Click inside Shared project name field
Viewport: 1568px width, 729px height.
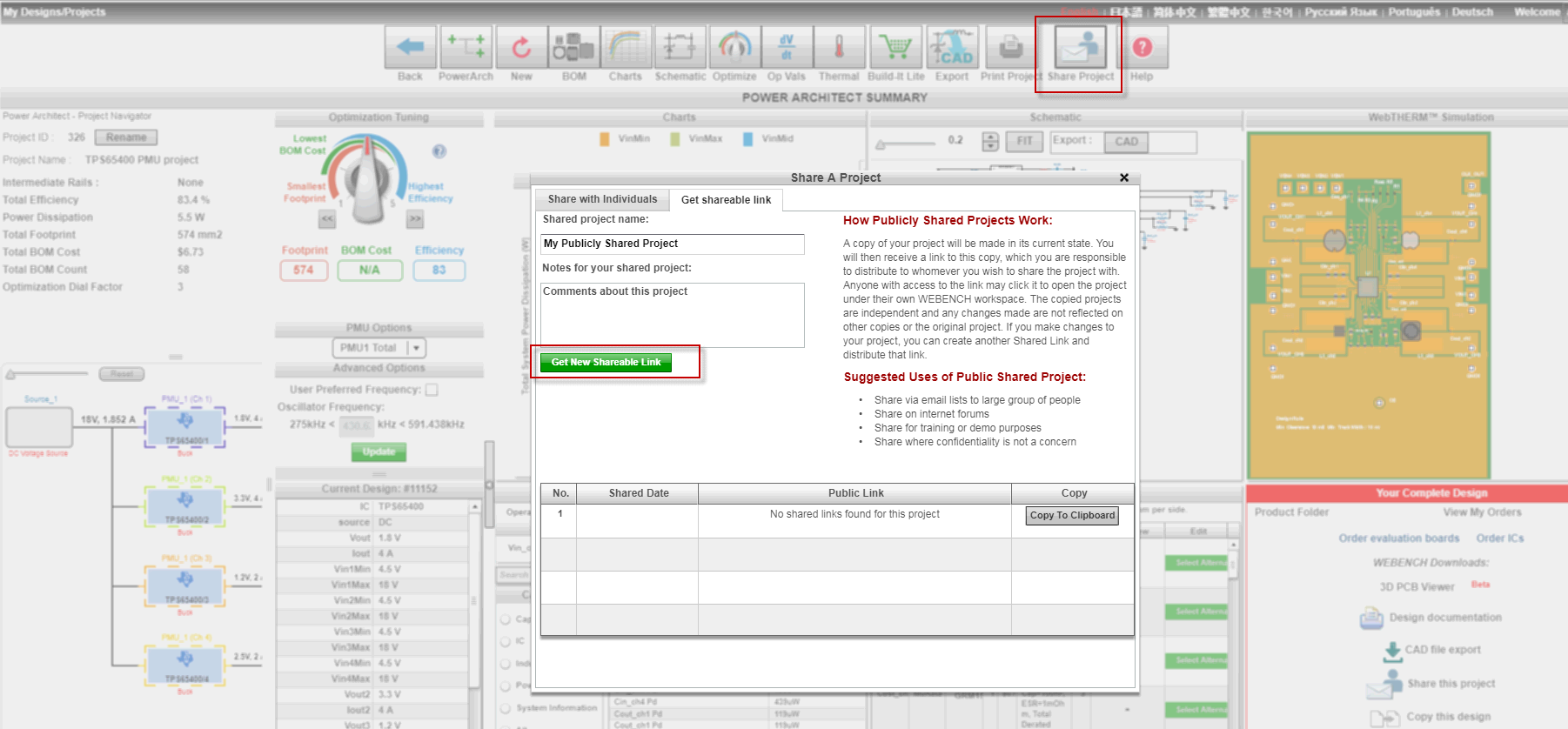(x=672, y=244)
